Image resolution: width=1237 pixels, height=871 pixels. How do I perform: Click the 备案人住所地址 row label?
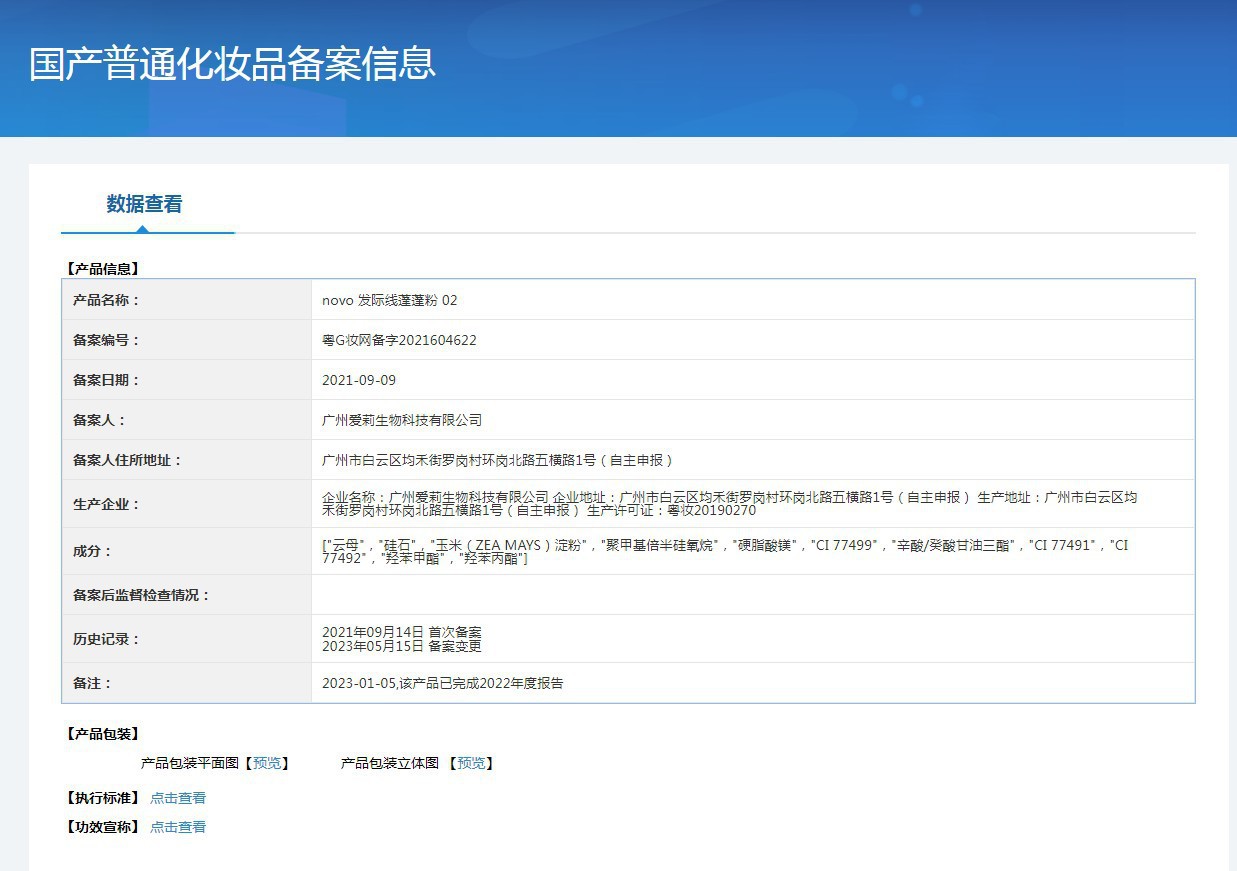coord(128,460)
